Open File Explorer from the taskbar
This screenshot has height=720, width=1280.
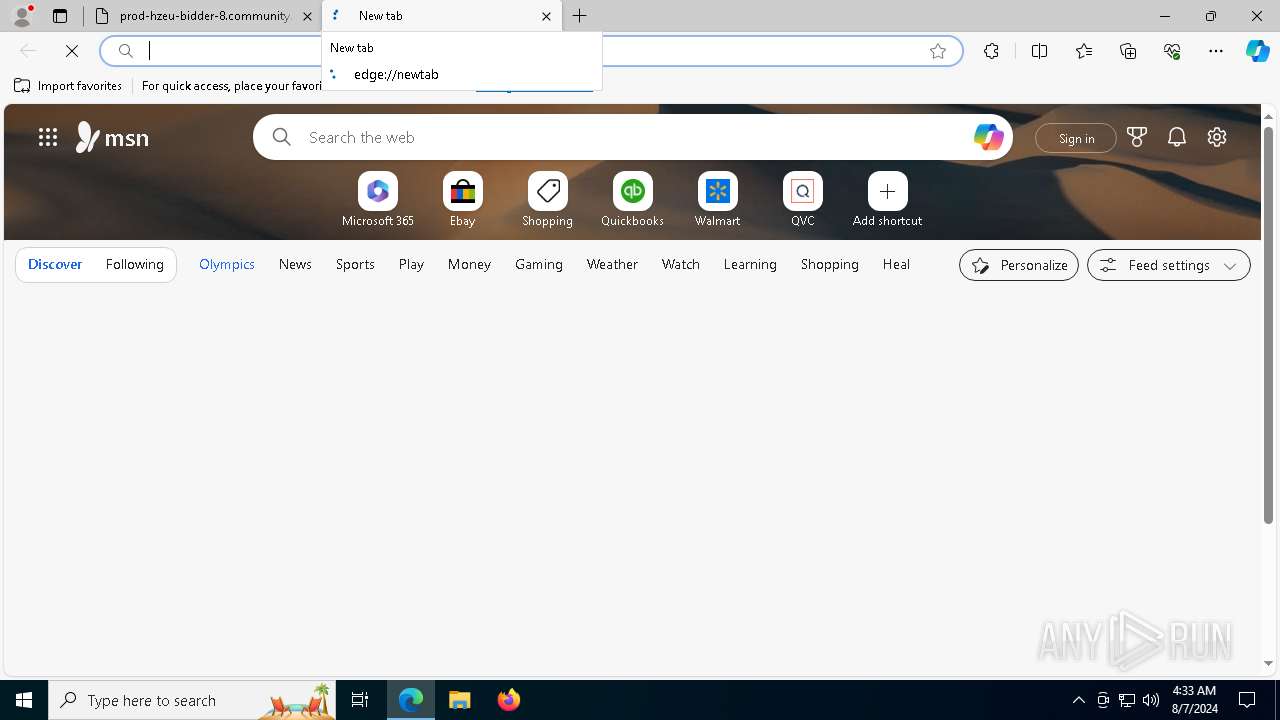click(x=460, y=700)
